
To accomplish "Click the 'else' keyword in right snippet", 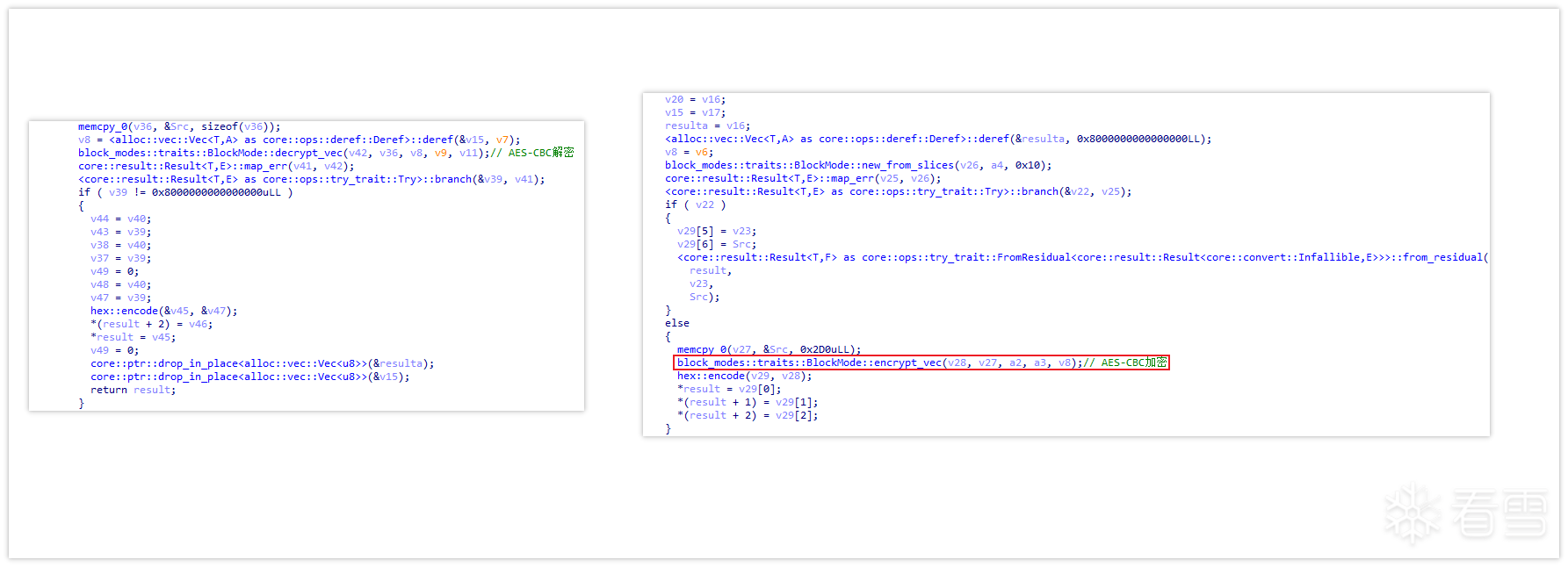I will pyautogui.click(x=676, y=323).
